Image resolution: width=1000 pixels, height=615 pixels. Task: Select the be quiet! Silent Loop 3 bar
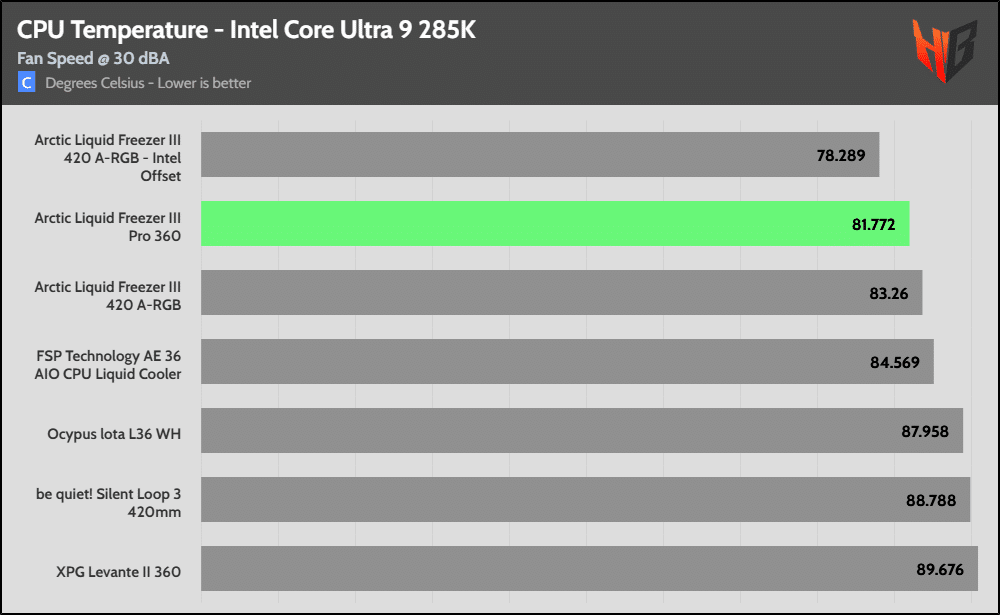[x=585, y=499]
